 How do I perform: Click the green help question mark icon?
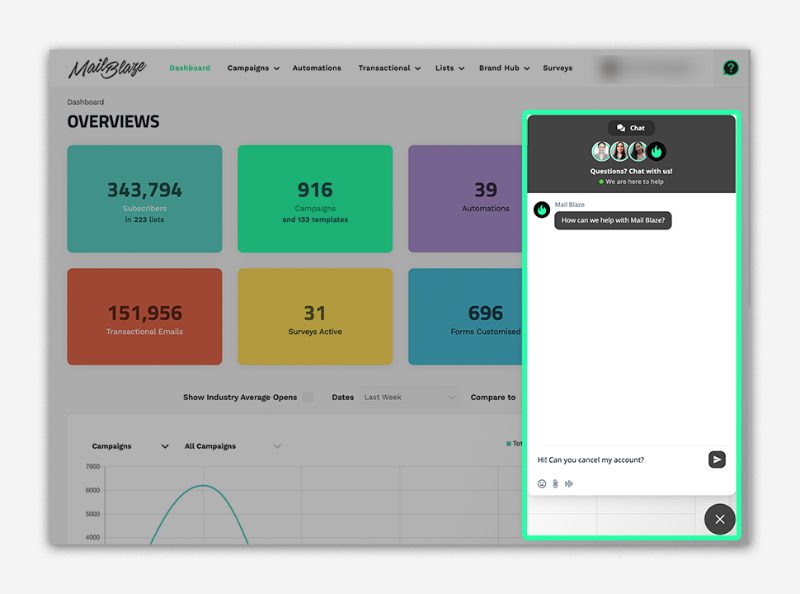click(x=731, y=68)
